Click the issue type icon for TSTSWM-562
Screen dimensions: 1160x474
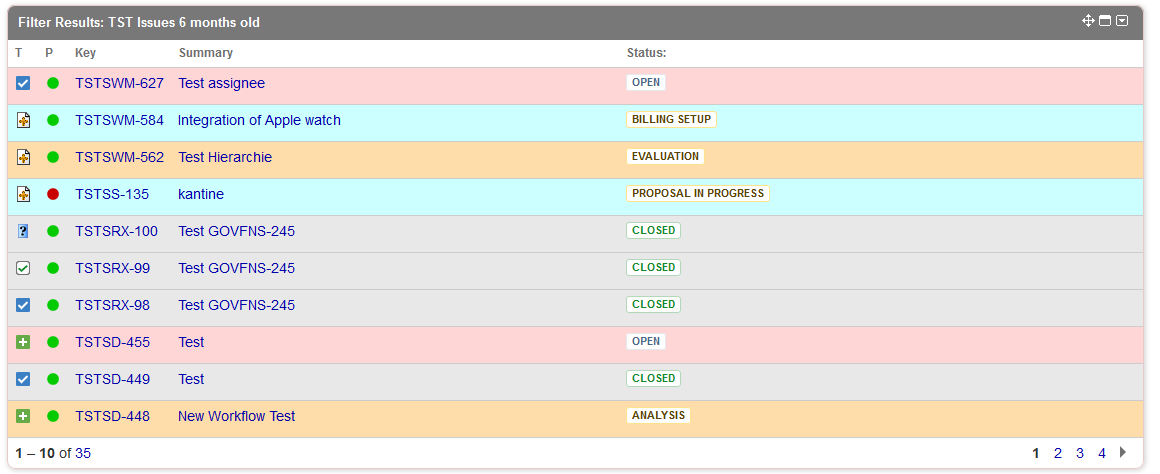(x=23, y=157)
